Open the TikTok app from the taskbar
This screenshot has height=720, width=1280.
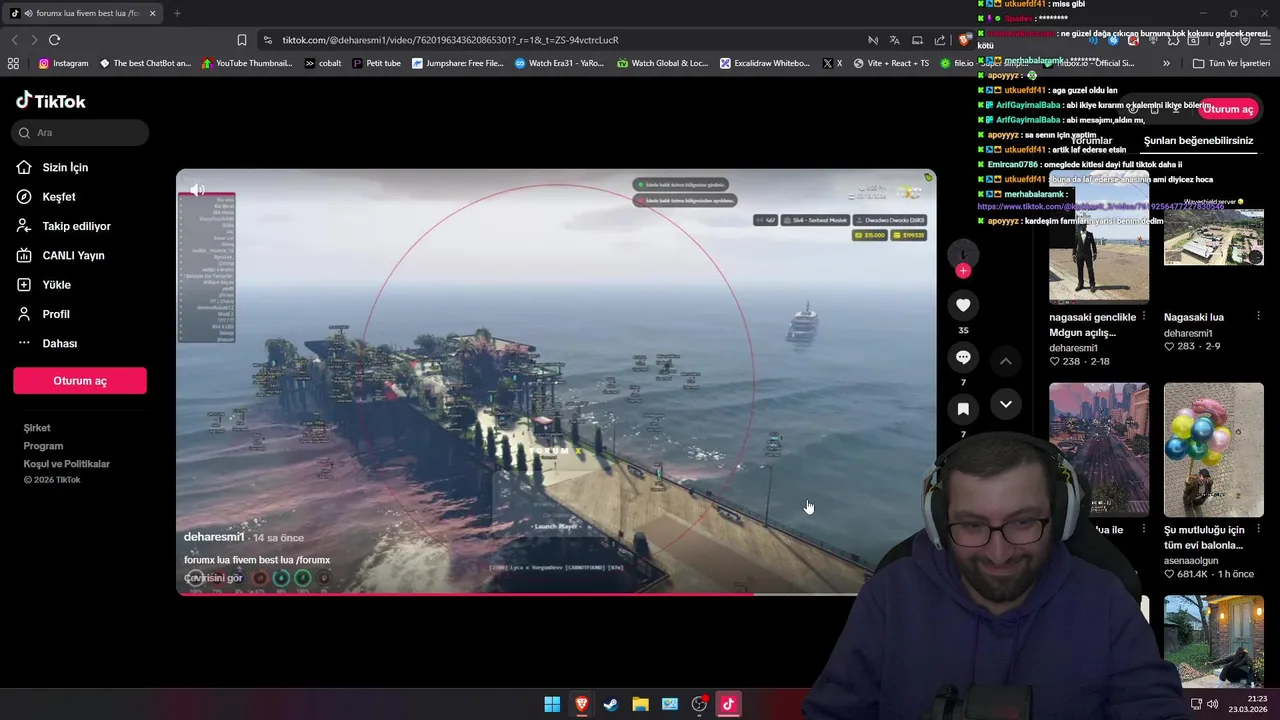click(x=728, y=704)
